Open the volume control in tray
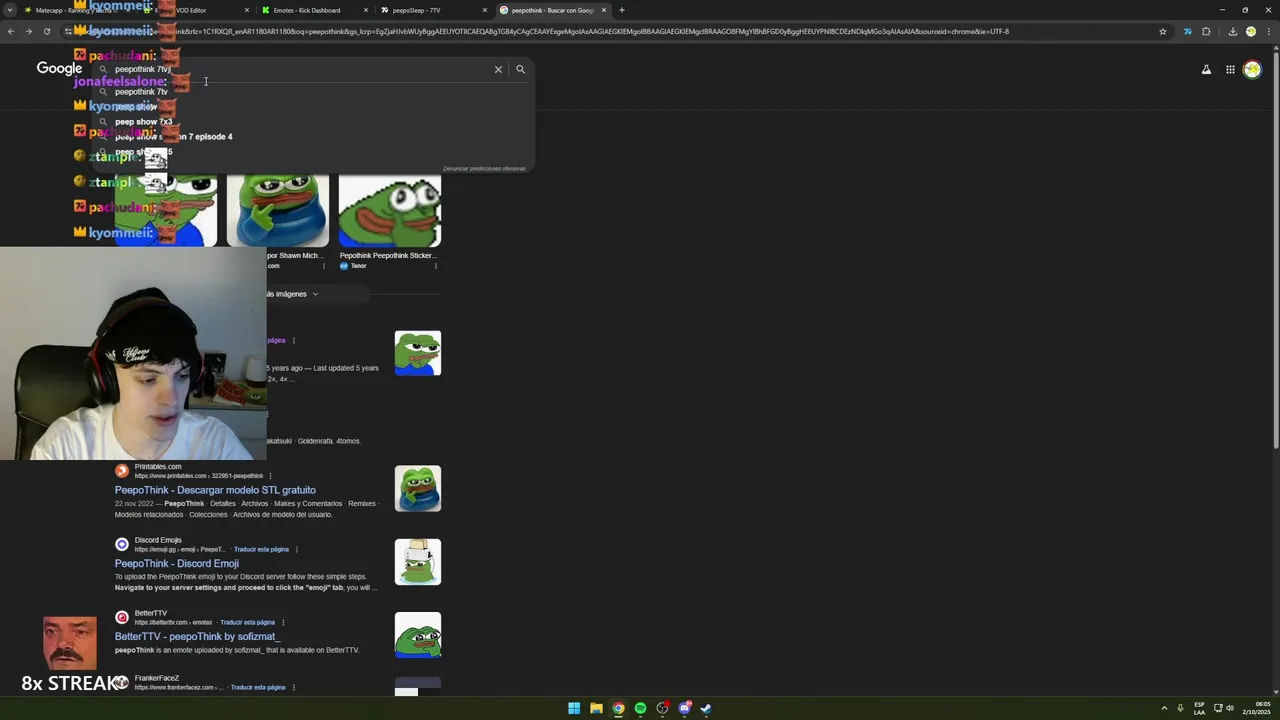1280x720 pixels. coord(1230,708)
